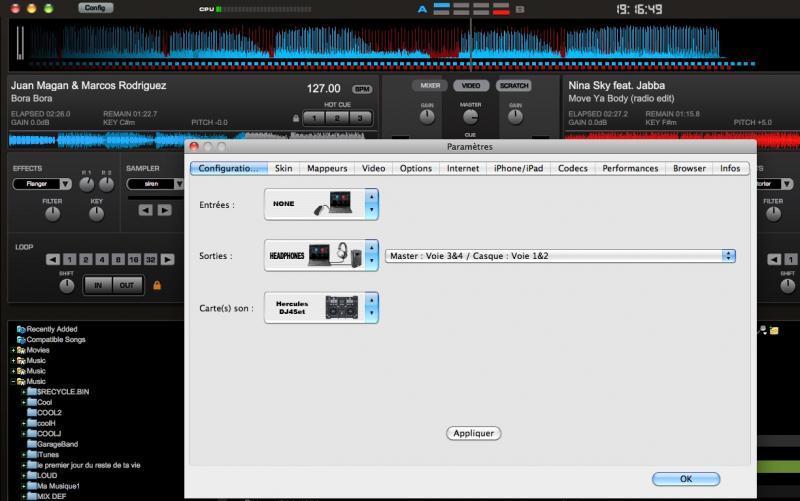
Task: Open the Infos tab
Action: click(x=730, y=168)
